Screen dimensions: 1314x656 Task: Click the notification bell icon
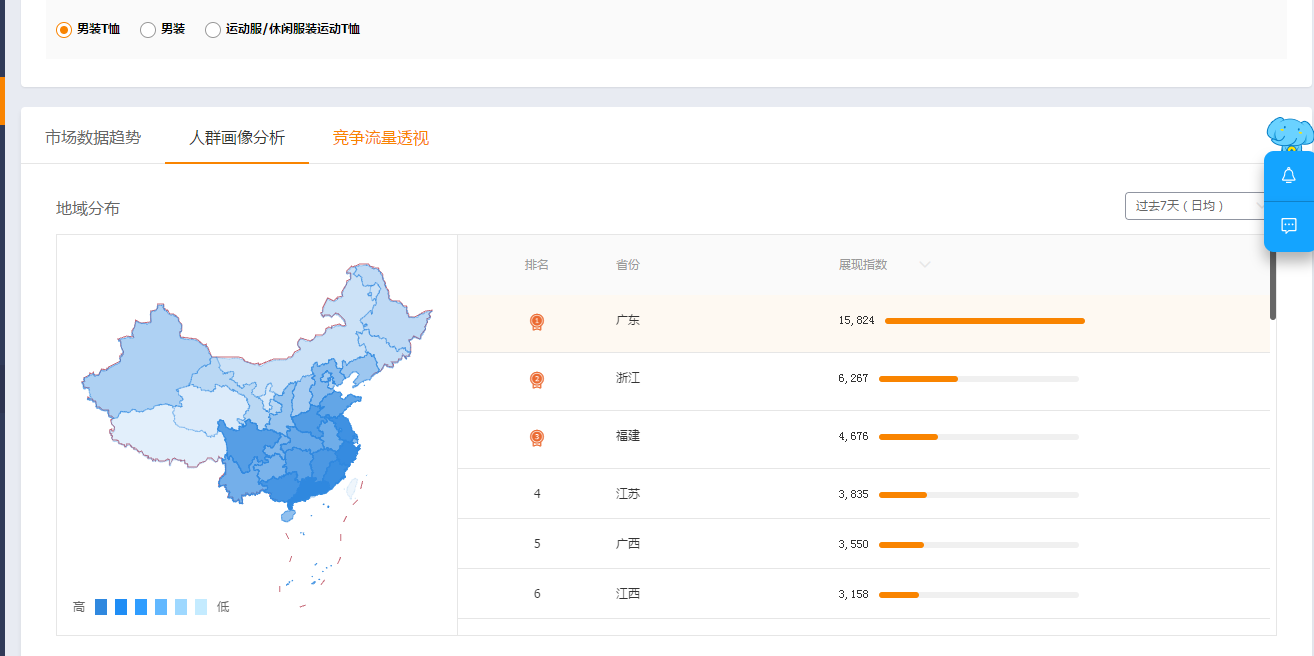pyautogui.click(x=1288, y=176)
